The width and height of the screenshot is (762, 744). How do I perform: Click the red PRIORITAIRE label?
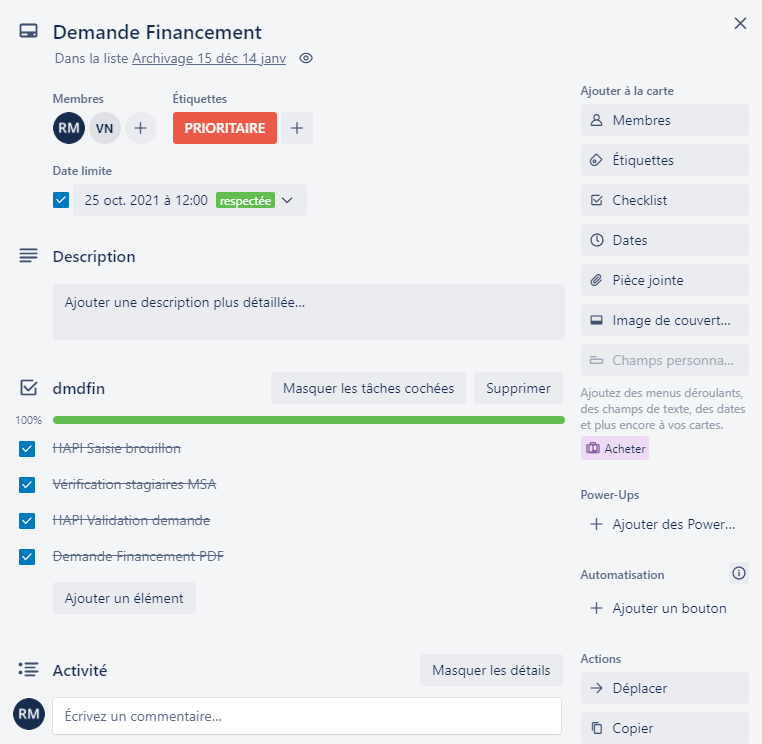click(x=225, y=128)
